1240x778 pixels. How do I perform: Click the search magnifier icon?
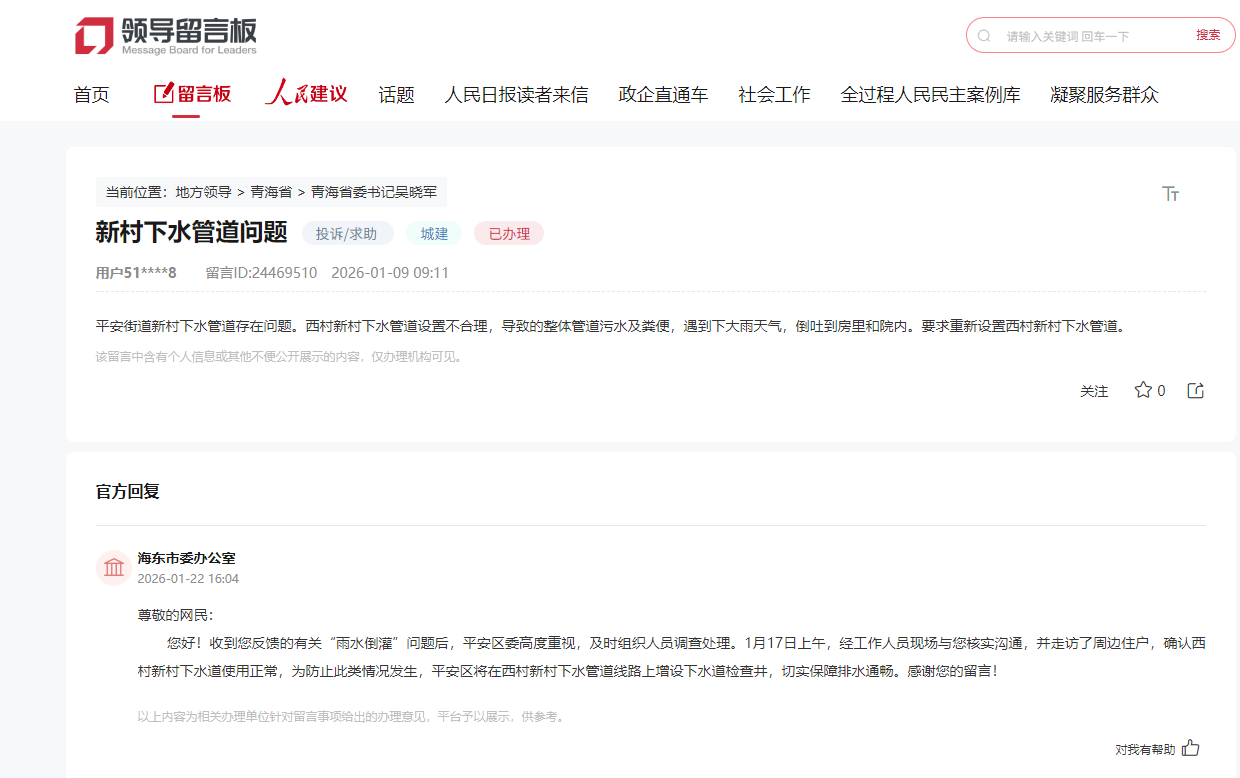[984, 36]
